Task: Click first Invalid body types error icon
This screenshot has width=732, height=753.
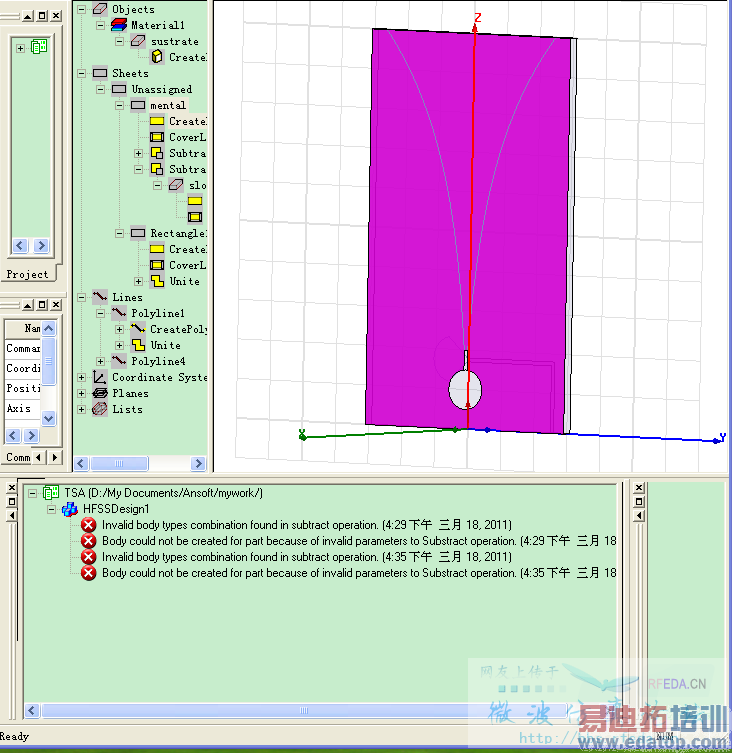Action: click(88, 525)
